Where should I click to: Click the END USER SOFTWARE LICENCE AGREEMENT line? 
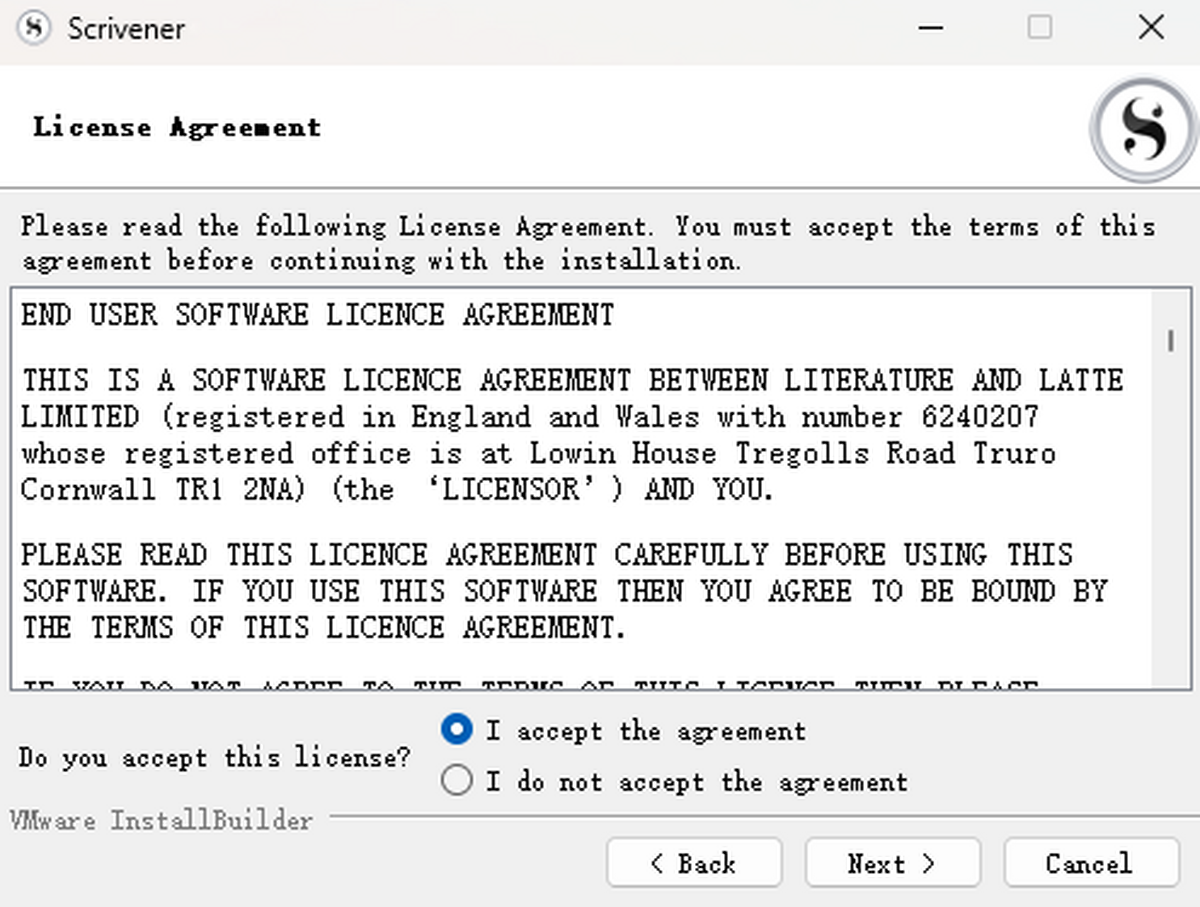316,314
